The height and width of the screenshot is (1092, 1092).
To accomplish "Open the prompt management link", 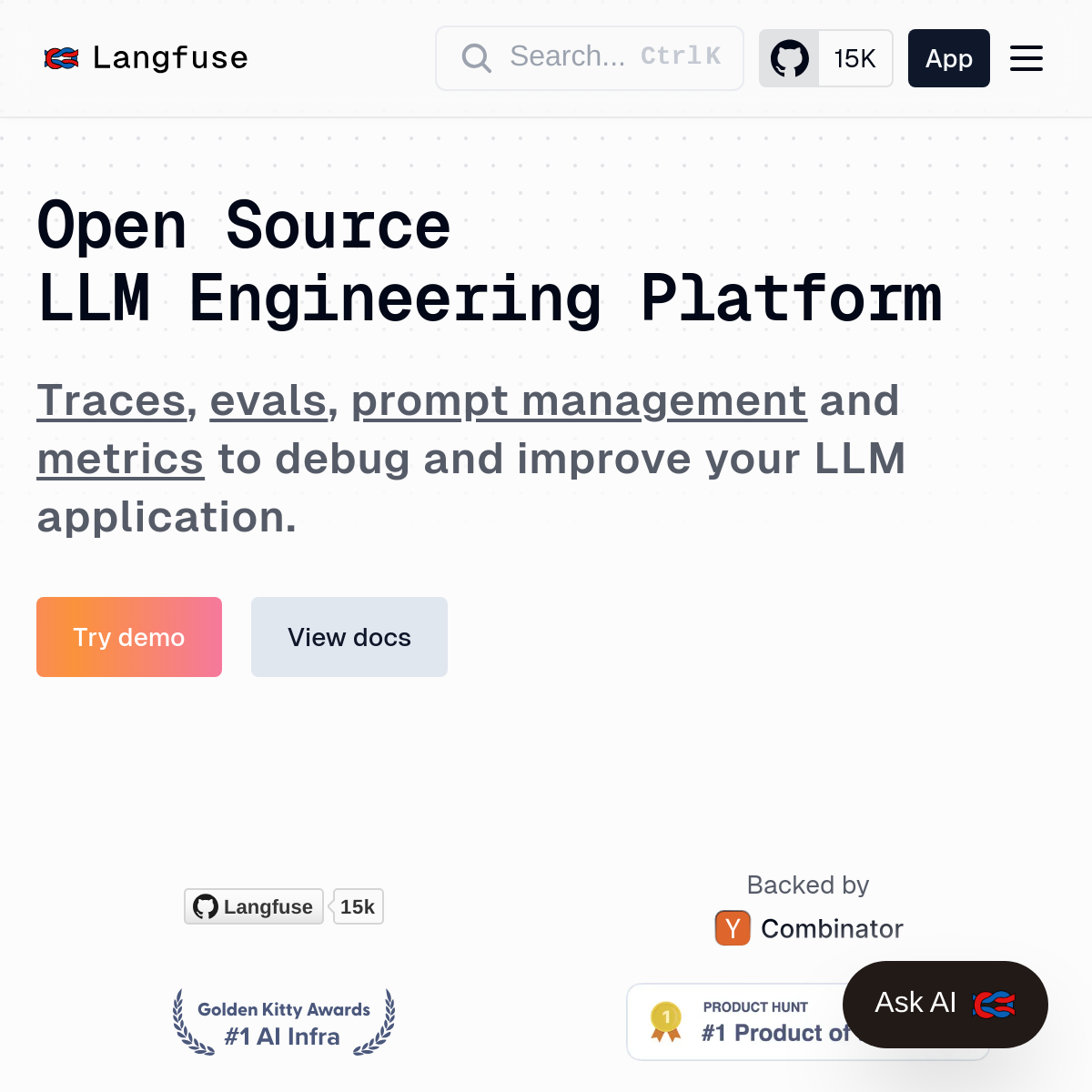I will coord(579,400).
